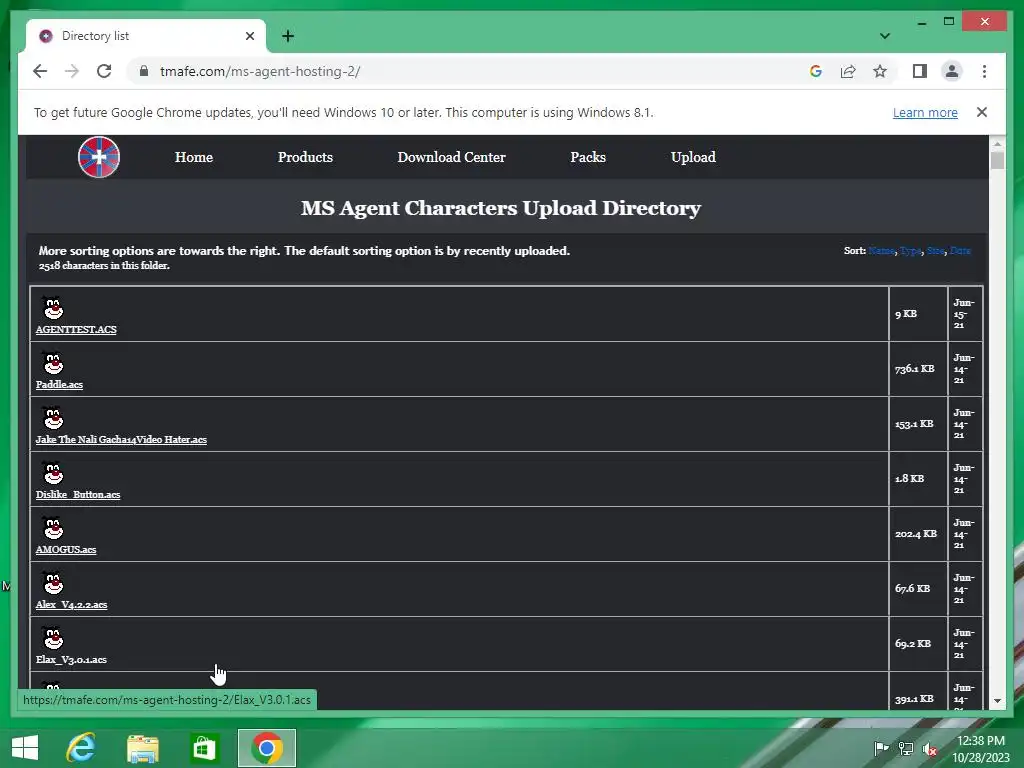Viewport: 1024px width, 768px height.
Task: Click the muted volume tray icon
Action: [x=930, y=749]
